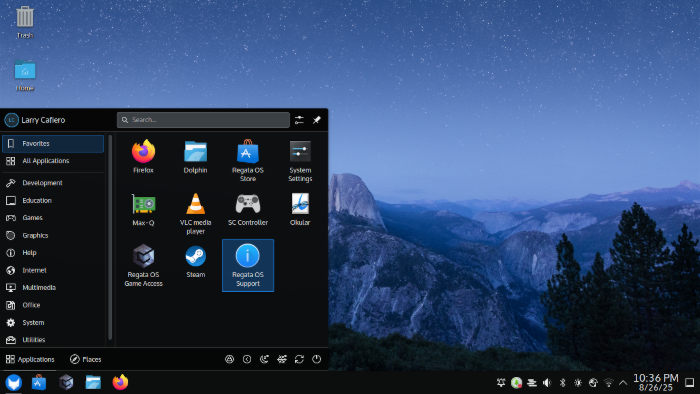Browse the Graphics category

(53, 235)
